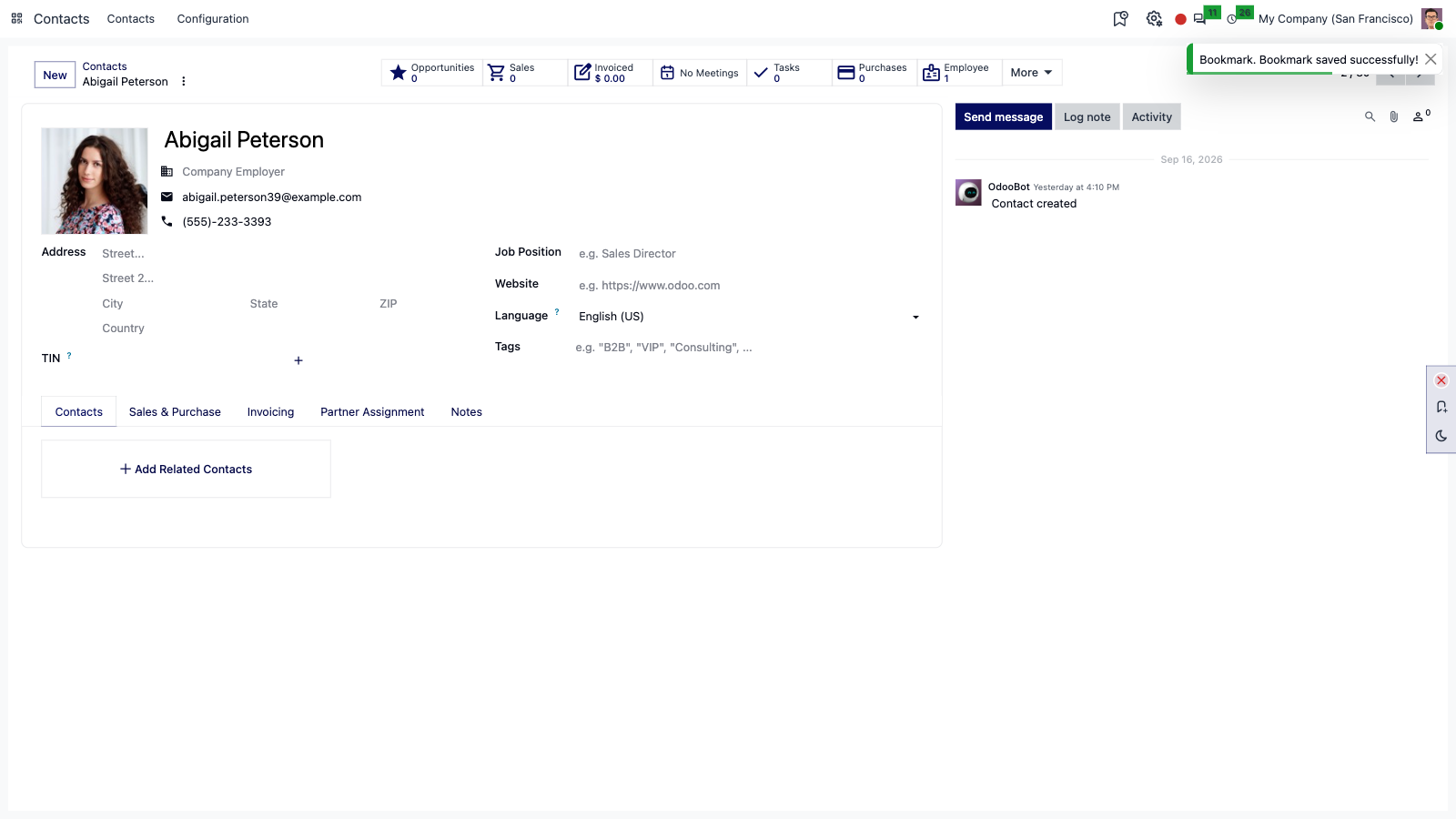
Task: Open Opportunities stat button
Action: pyautogui.click(x=432, y=73)
